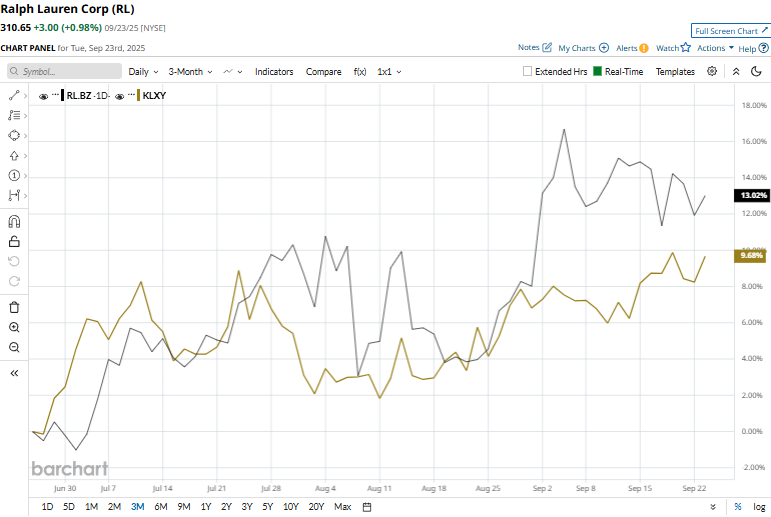771x517 pixels.
Task: Open KLXY series options ellipsis
Action: pos(131,94)
